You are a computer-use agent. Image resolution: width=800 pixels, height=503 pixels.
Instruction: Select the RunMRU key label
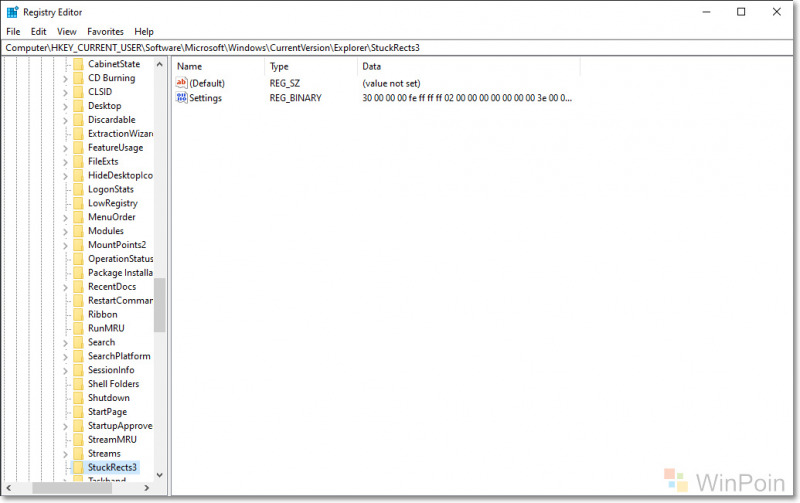(106, 328)
